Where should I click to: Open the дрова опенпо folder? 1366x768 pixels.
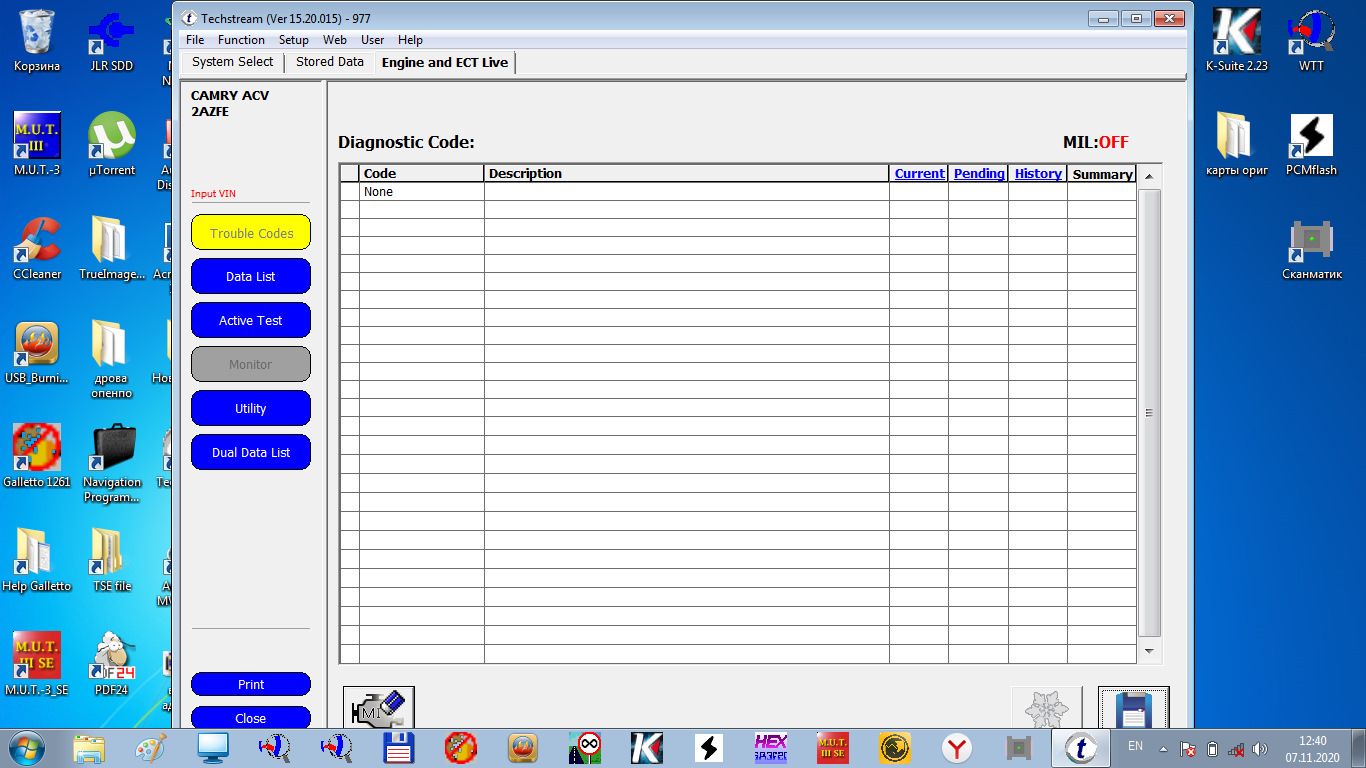coord(111,359)
